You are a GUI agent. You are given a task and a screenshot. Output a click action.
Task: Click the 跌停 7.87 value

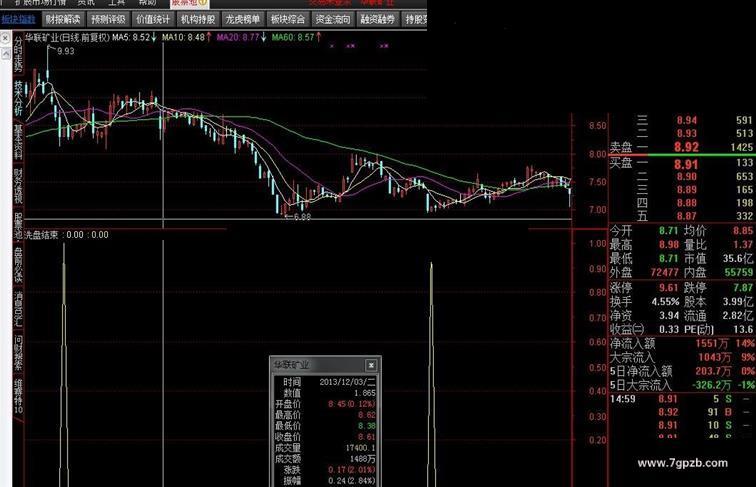(743, 288)
